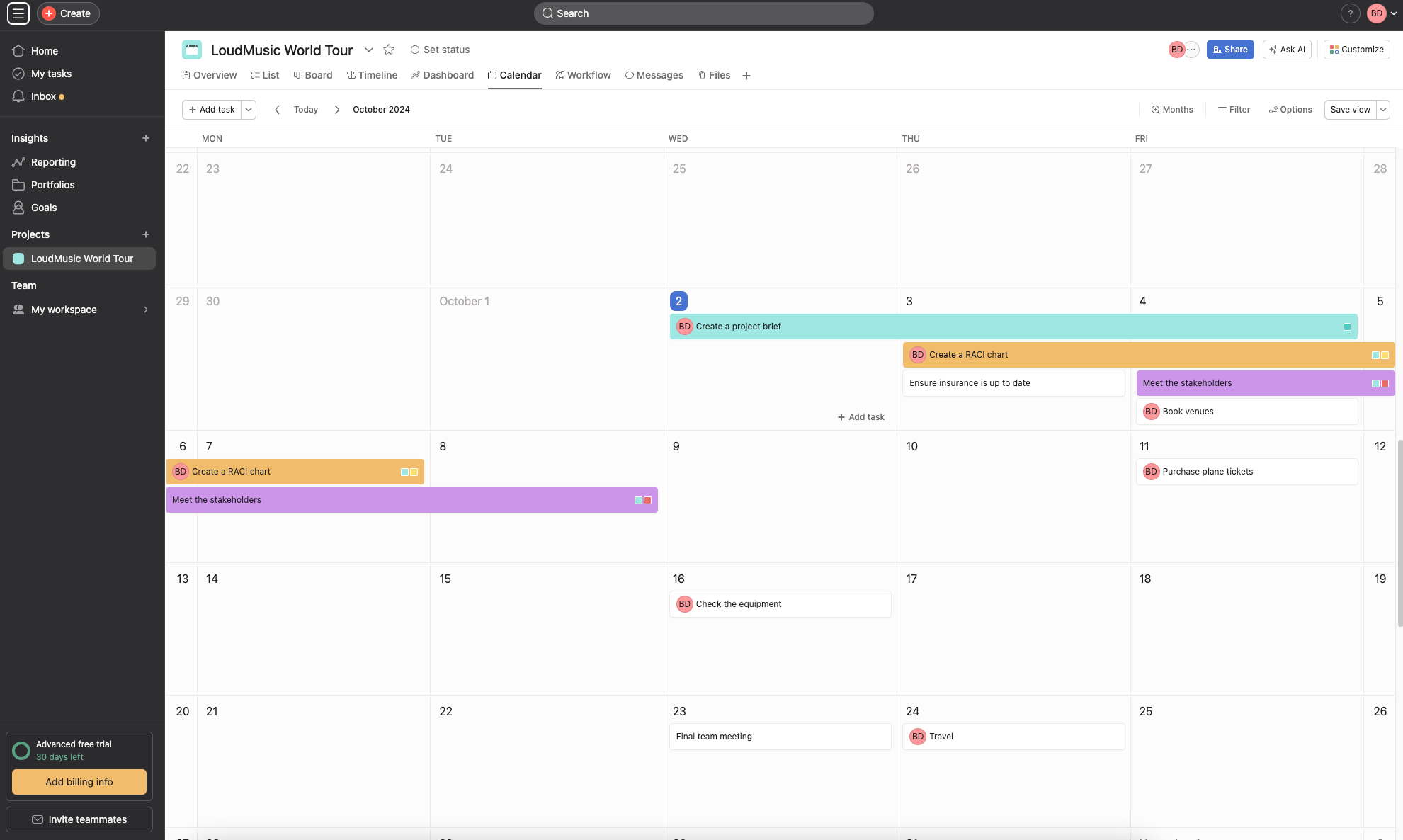Image resolution: width=1403 pixels, height=840 pixels.
Task: Open Final team meeting task
Action: pos(780,737)
